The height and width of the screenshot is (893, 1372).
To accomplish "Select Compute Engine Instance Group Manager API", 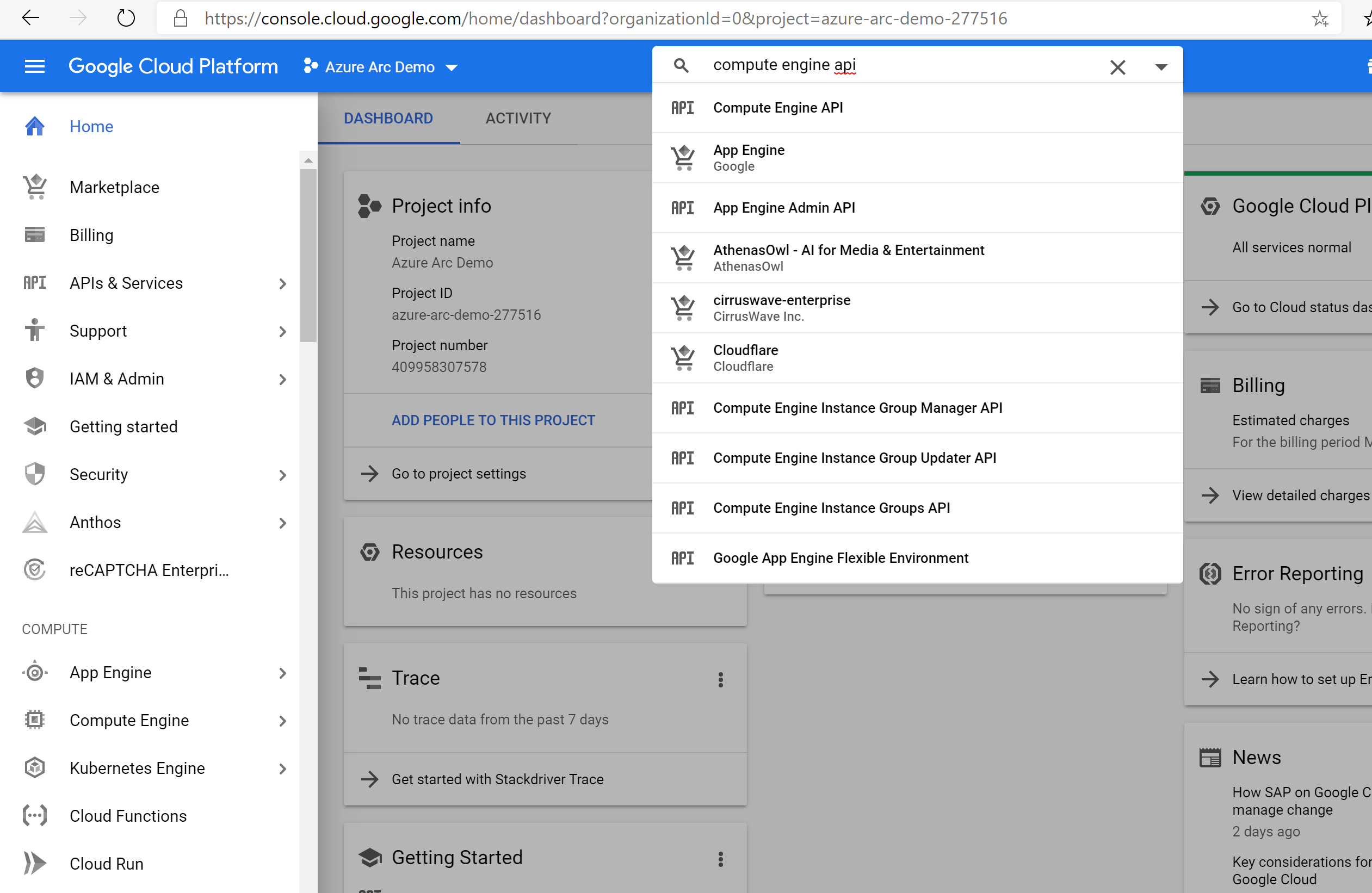I will [x=917, y=408].
